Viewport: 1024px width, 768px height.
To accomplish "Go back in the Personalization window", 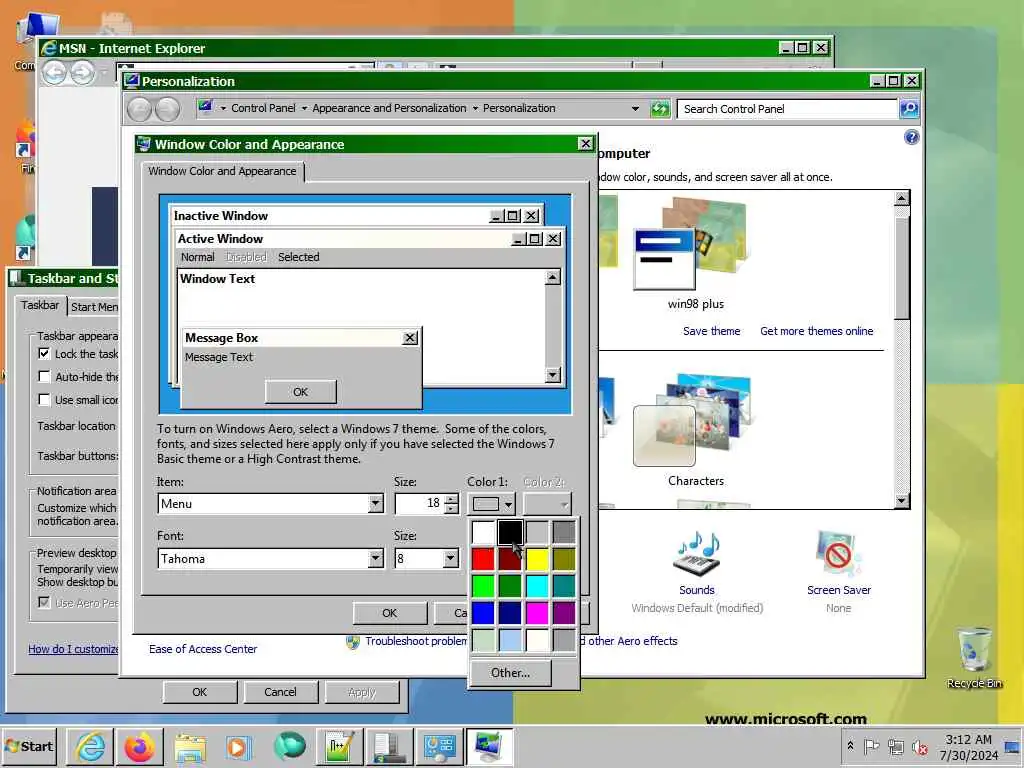I will pos(139,109).
